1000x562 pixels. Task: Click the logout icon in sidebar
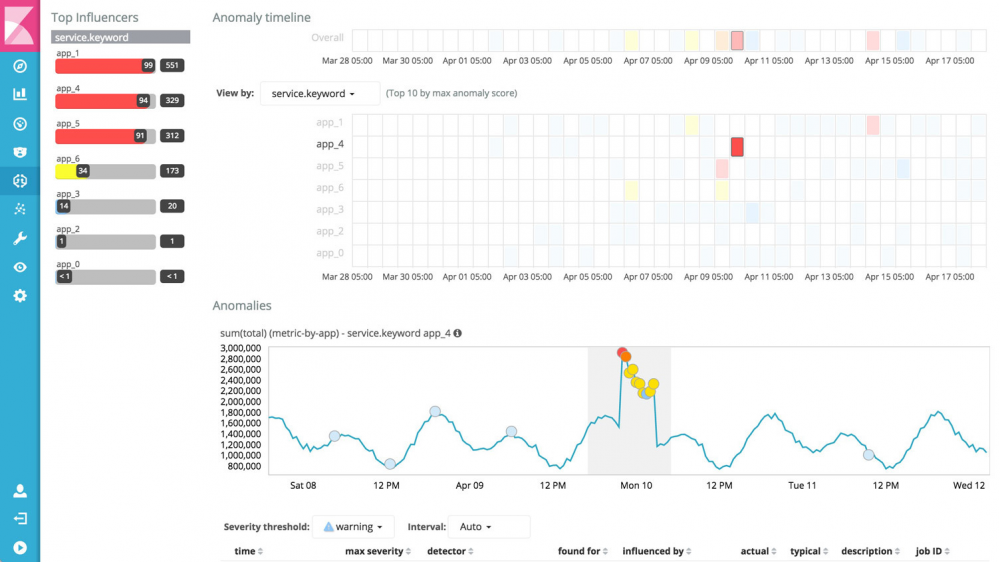(20, 519)
